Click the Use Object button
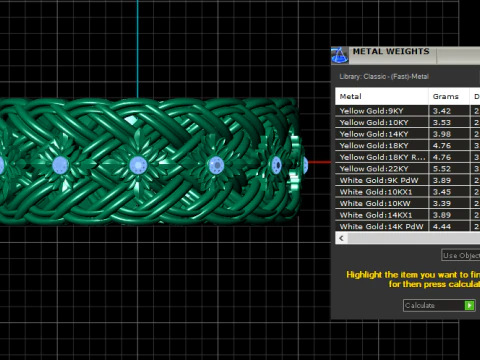 (461, 255)
